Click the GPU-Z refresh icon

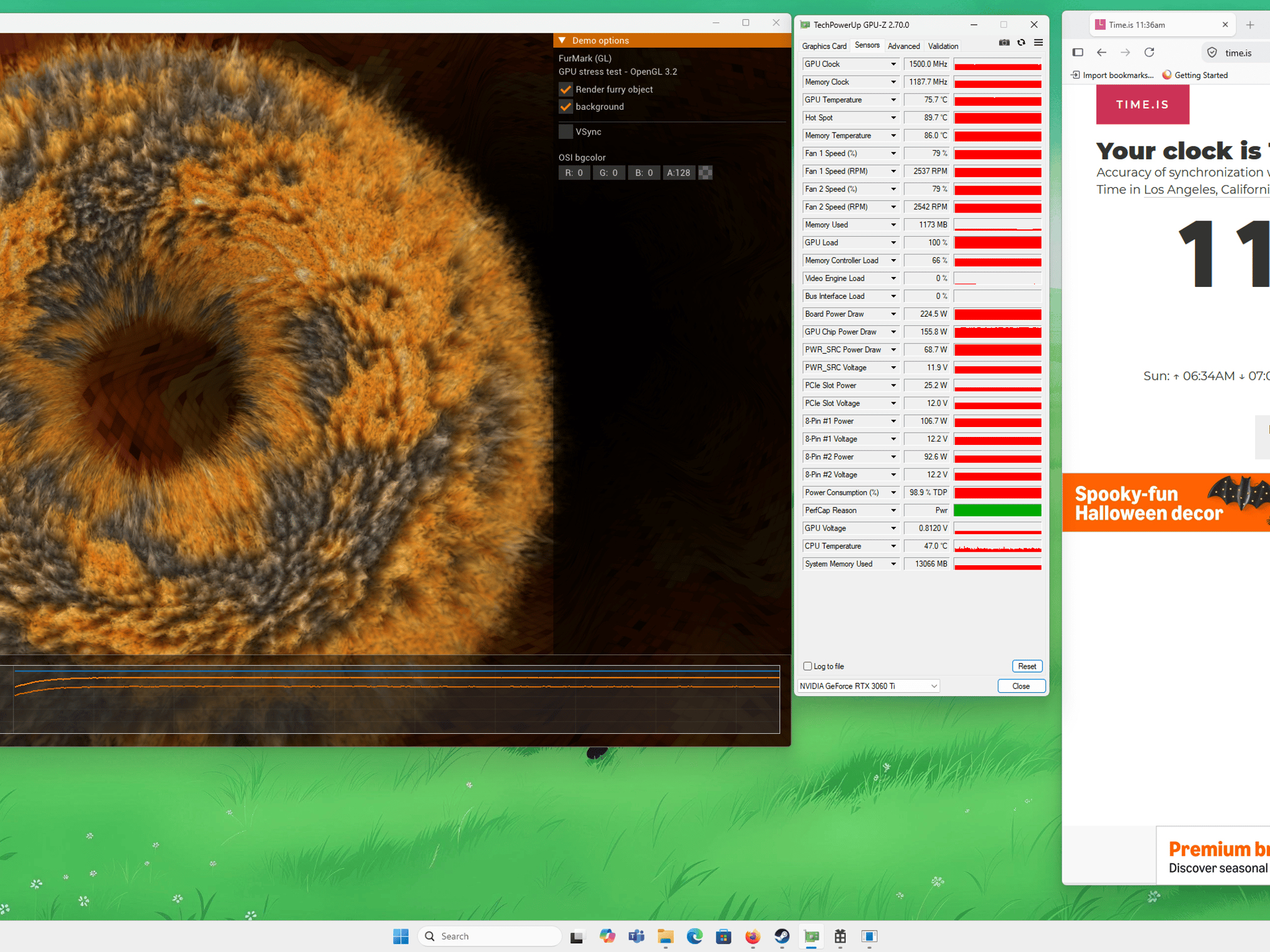[x=1021, y=43]
